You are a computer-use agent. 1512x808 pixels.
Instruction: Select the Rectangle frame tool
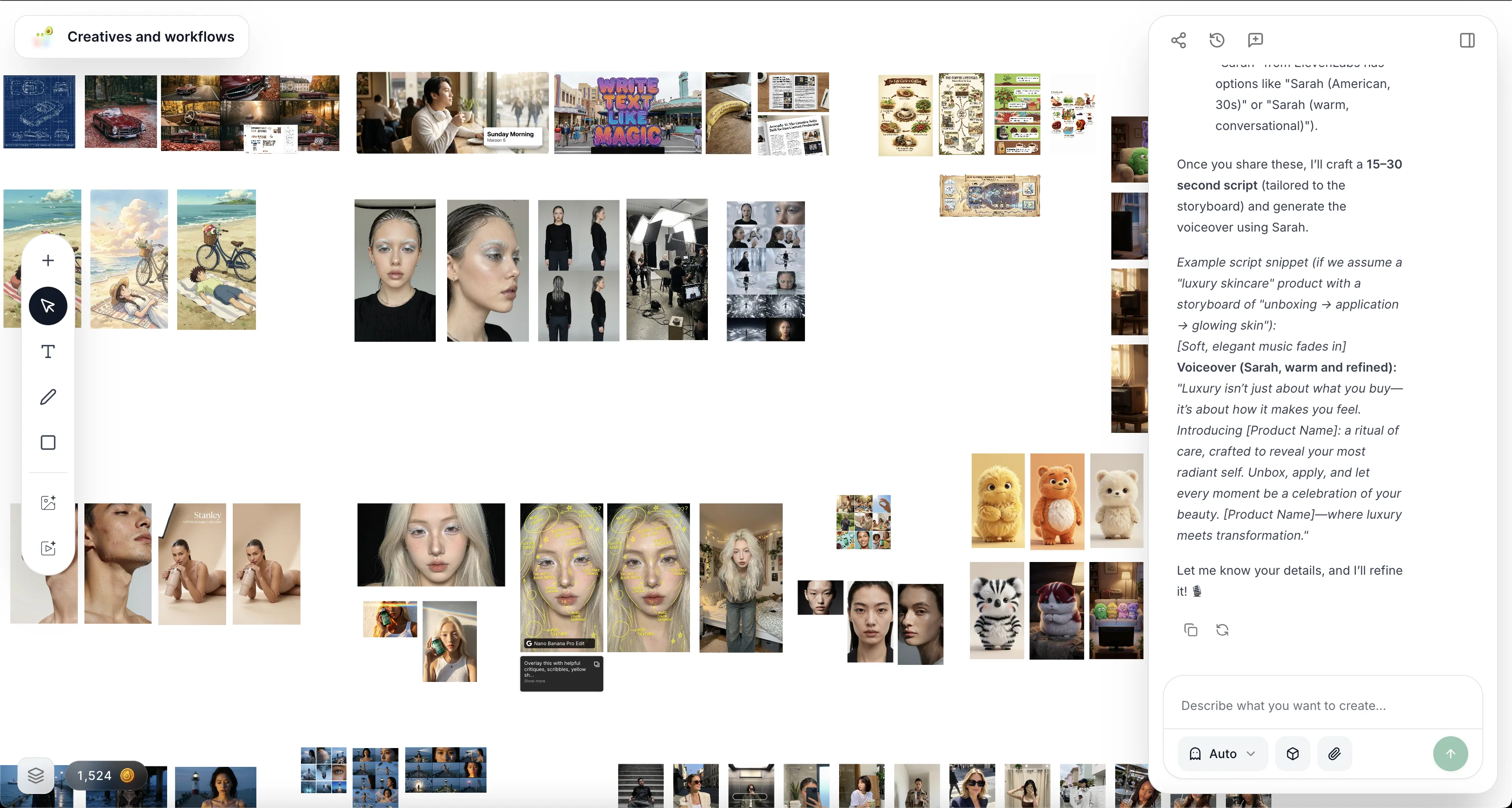(x=48, y=442)
